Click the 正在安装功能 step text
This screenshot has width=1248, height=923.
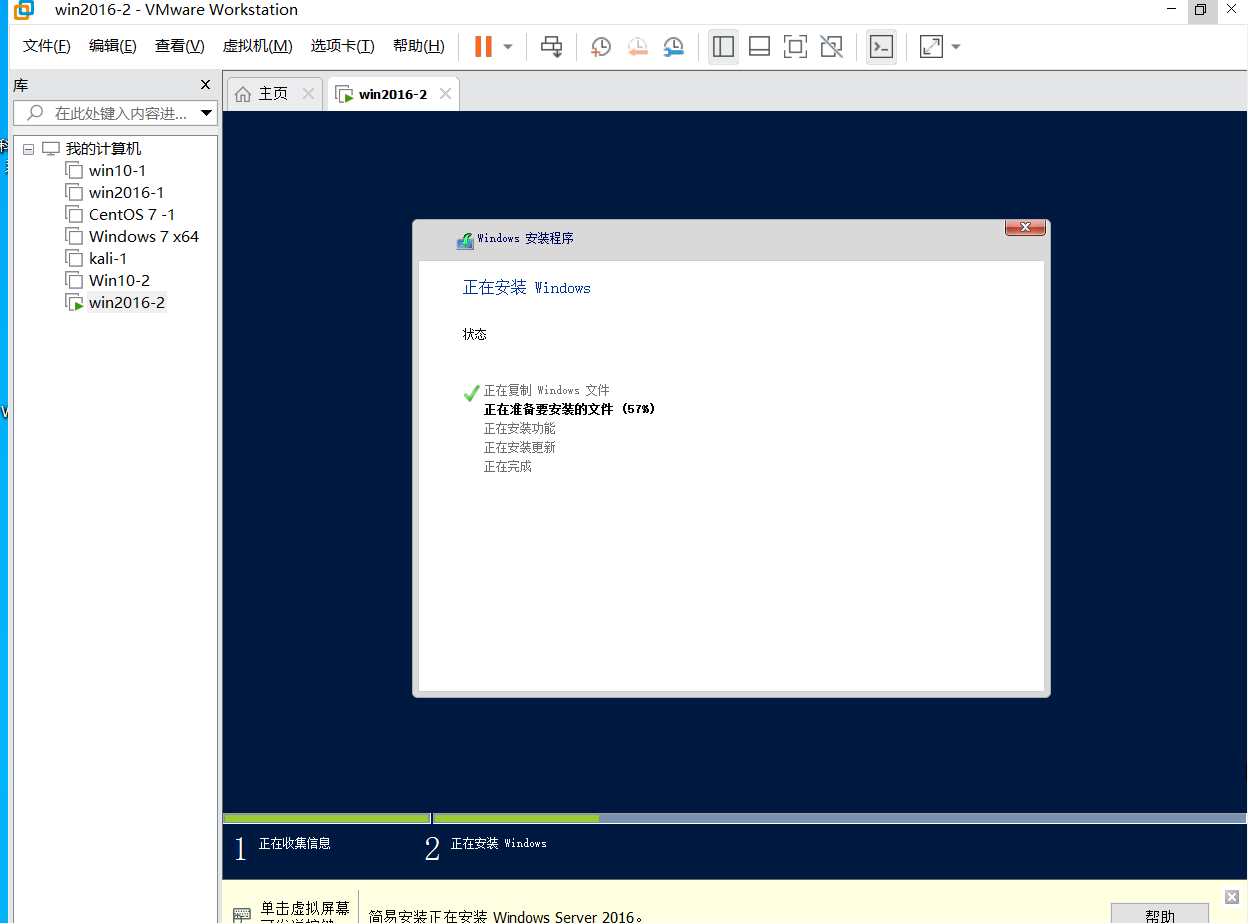(x=520, y=429)
